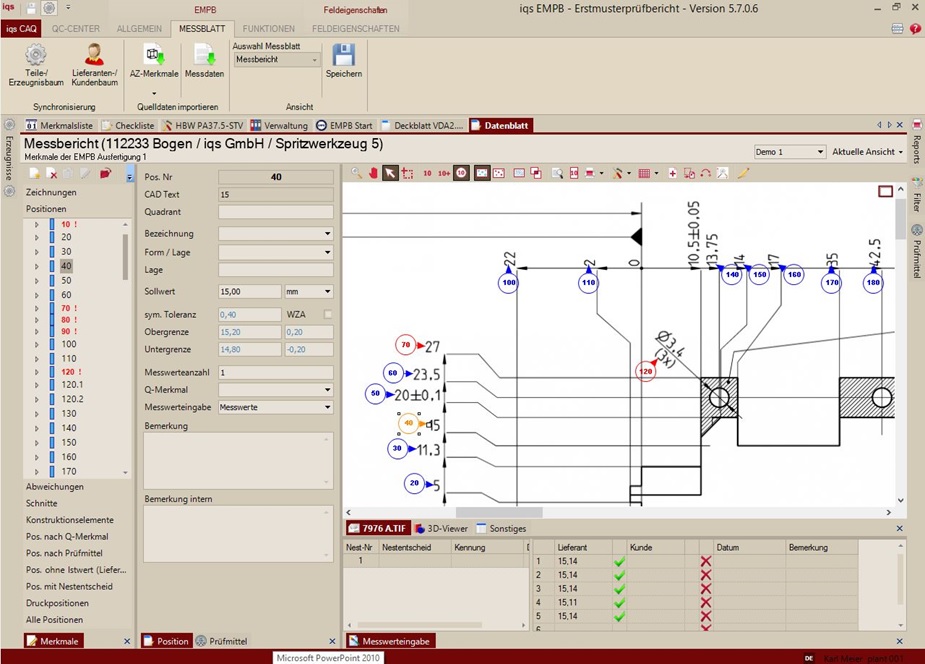Click the red plus add-page icon
Viewport: 925px width, 664px height.
pyautogui.click(x=673, y=173)
